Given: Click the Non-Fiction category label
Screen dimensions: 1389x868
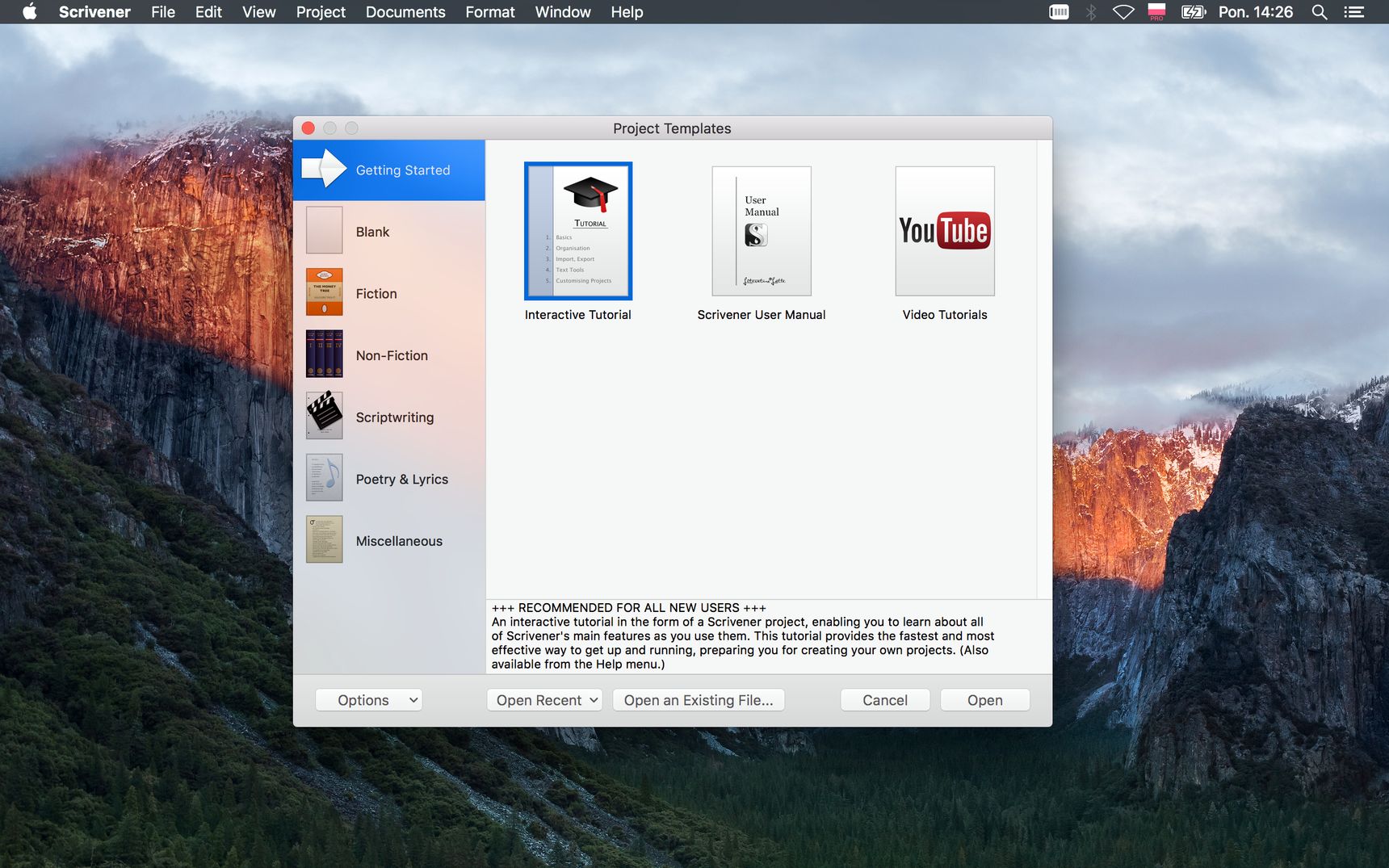Looking at the screenshot, I should point(392,355).
